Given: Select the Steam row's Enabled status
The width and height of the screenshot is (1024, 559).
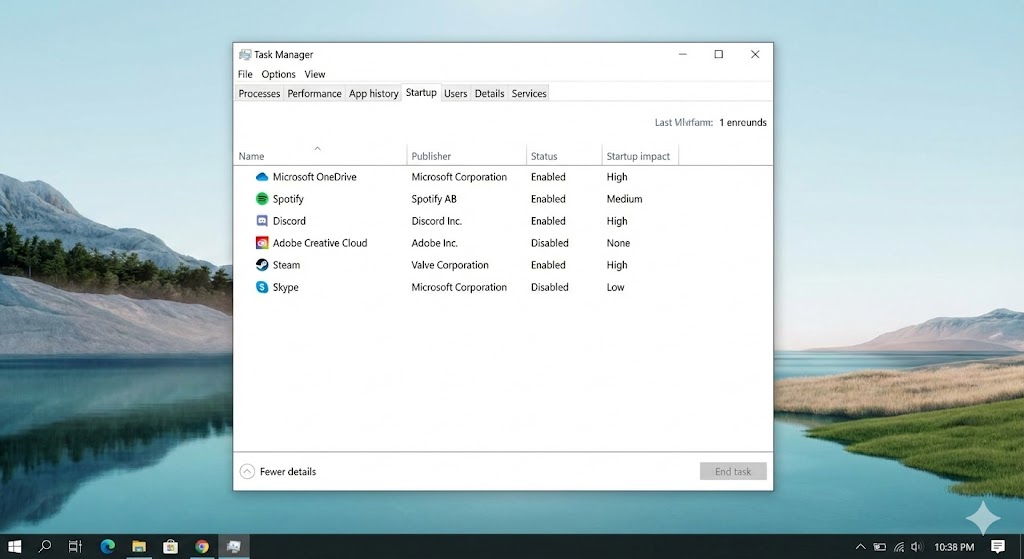Looking at the screenshot, I should 548,265.
